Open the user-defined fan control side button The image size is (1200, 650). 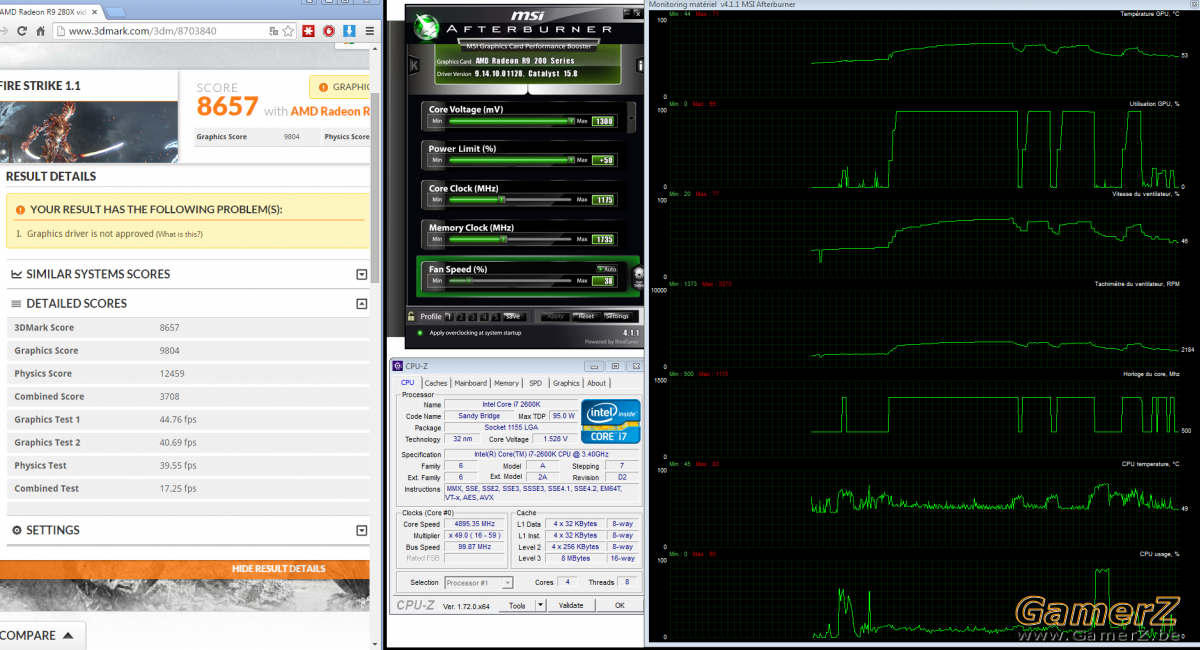tap(639, 277)
